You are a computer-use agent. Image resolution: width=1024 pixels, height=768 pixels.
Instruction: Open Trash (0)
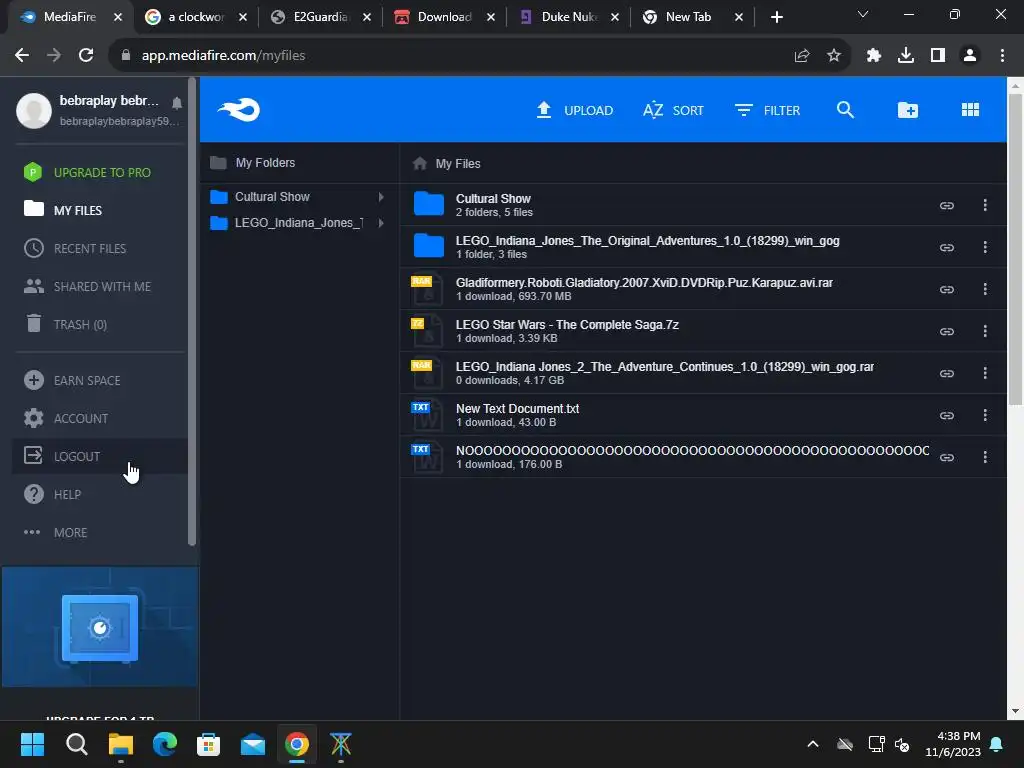(65, 324)
